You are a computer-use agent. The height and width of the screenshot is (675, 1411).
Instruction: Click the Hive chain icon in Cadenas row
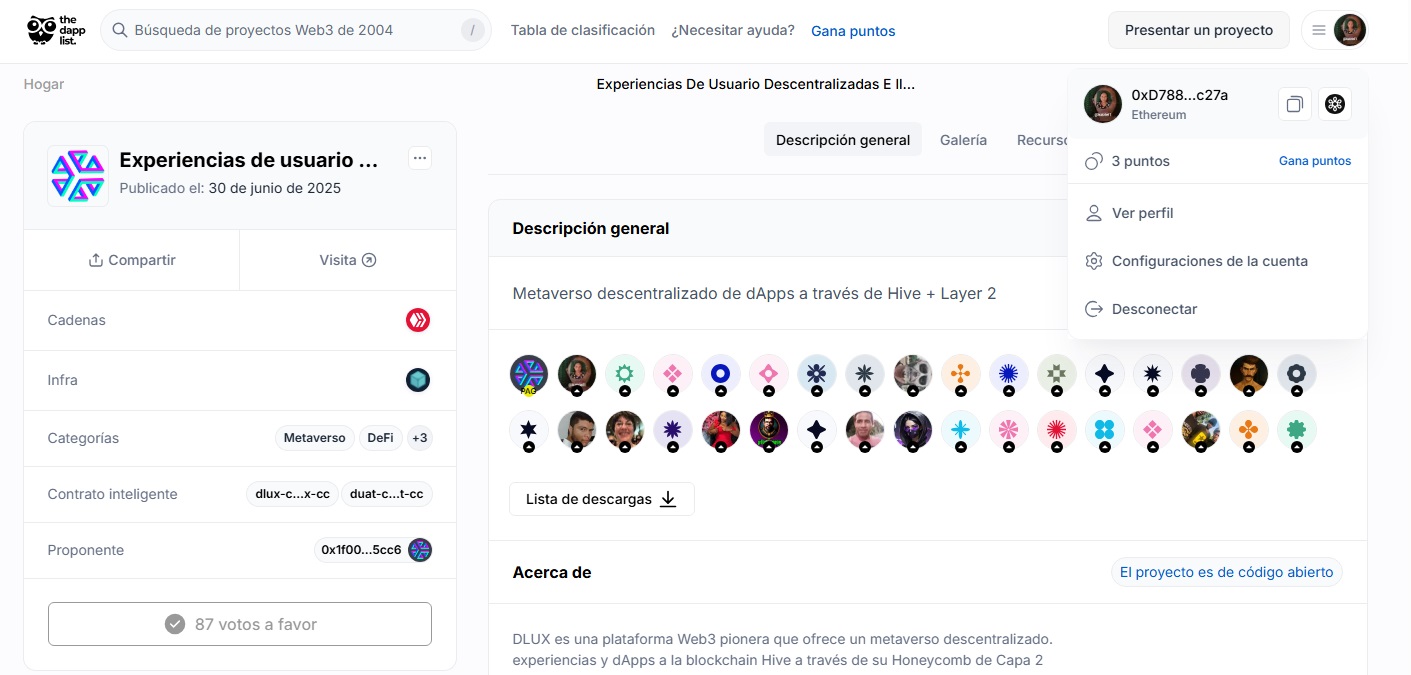pyautogui.click(x=418, y=320)
